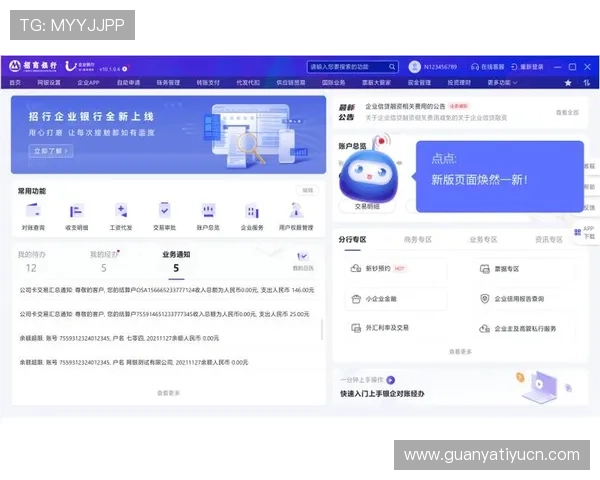
Task: Open the 账务管理 menu
Action: point(168,83)
